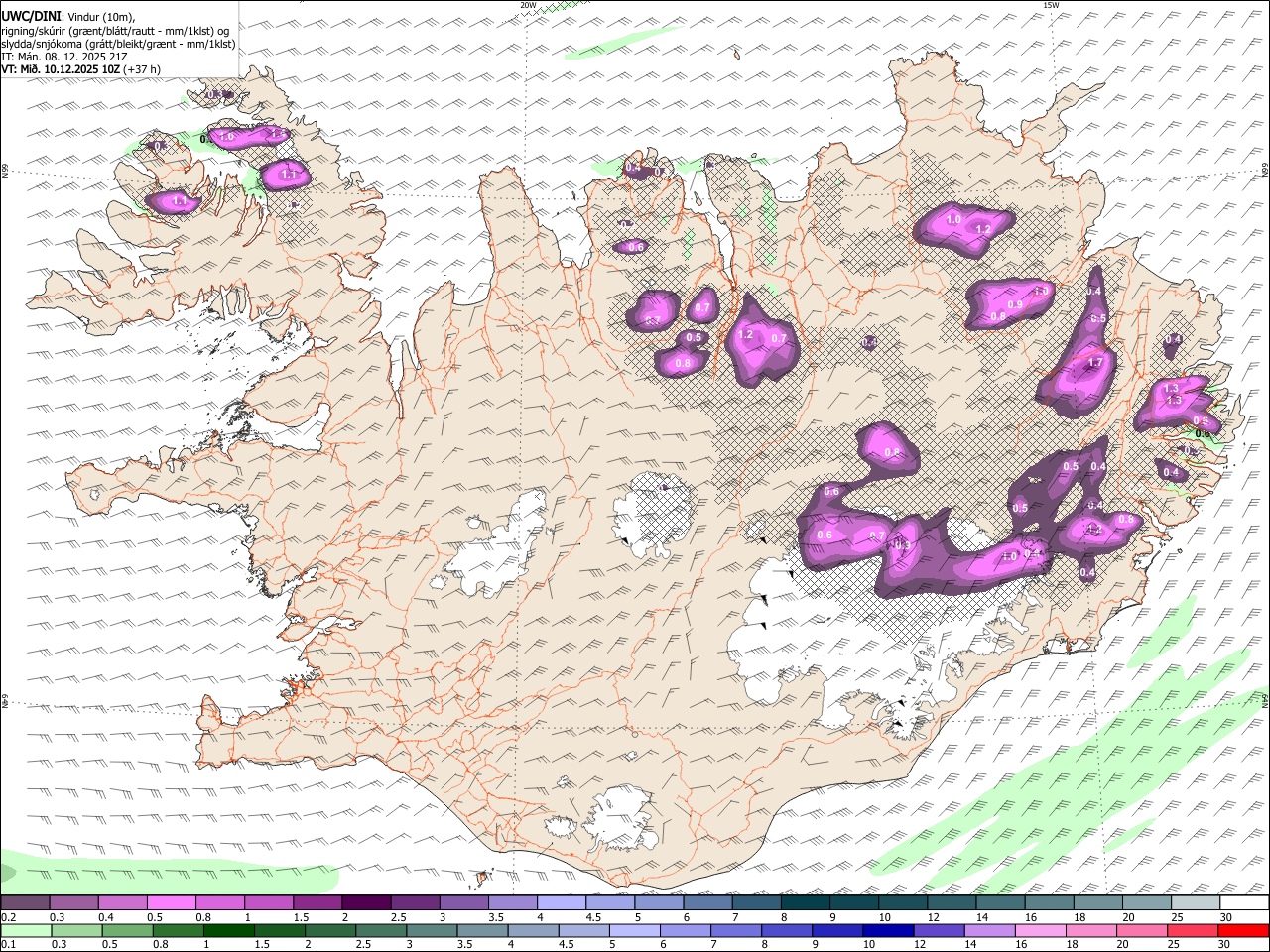Click the '4.5' label under the upper legend
The width and height of the screenshot is (1270, 952).
[593, 917]
